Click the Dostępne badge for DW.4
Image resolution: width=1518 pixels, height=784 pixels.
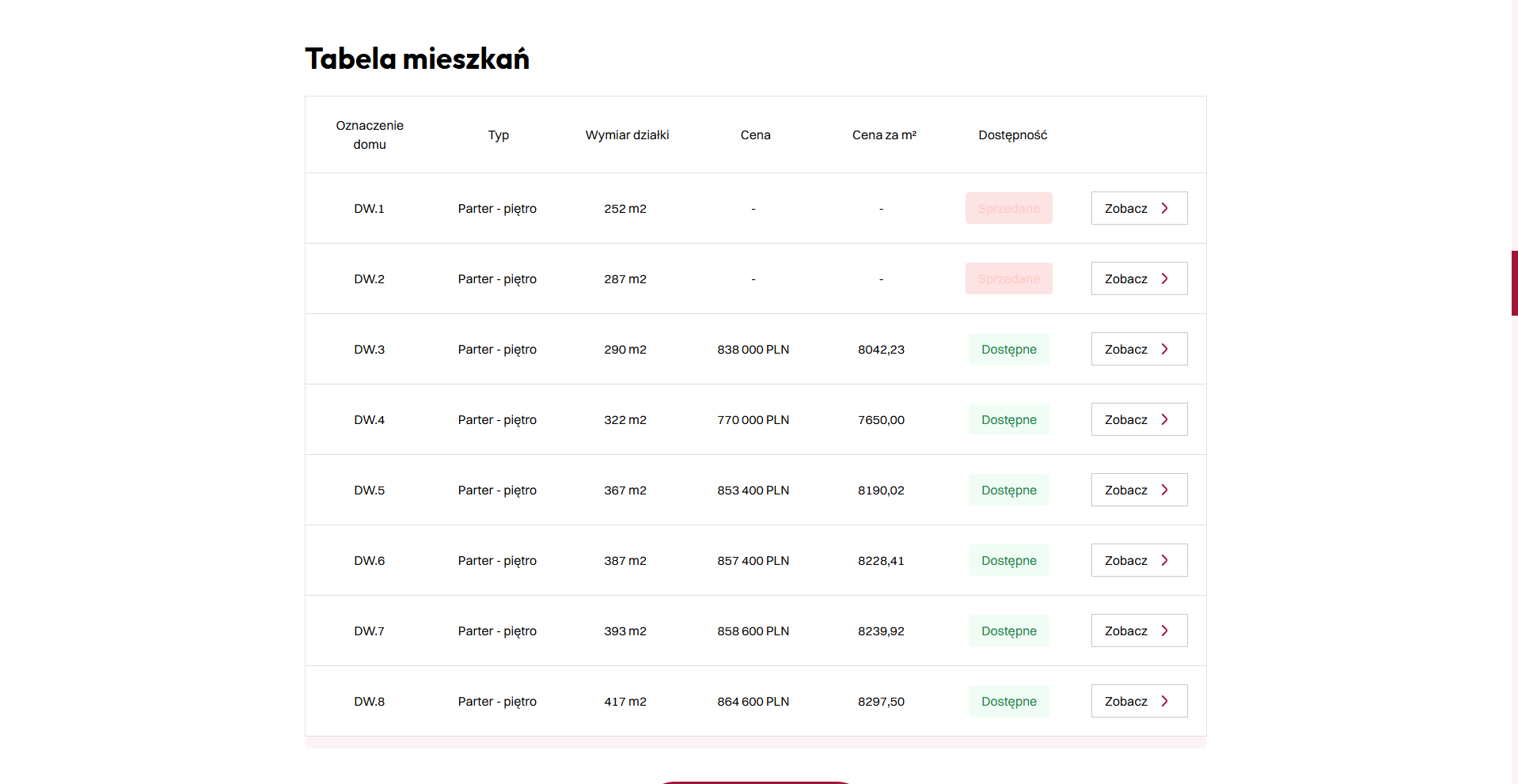1008,419
